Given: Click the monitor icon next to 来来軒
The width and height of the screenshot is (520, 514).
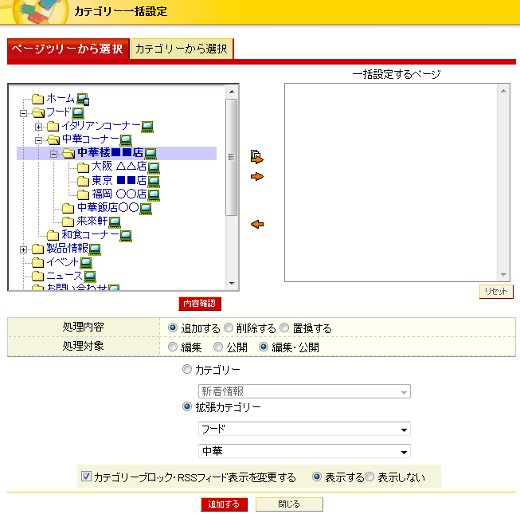Looking at the screenshot, I should pyautogui.click(x=114, y=222).
